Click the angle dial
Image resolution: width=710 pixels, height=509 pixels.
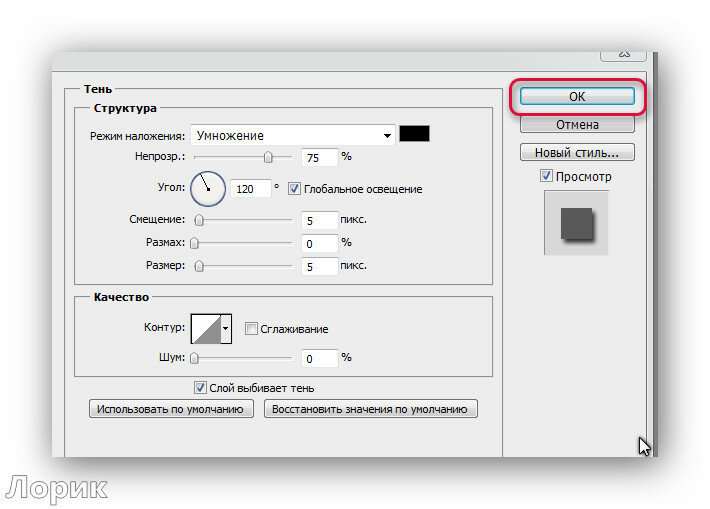coord(208,189)
